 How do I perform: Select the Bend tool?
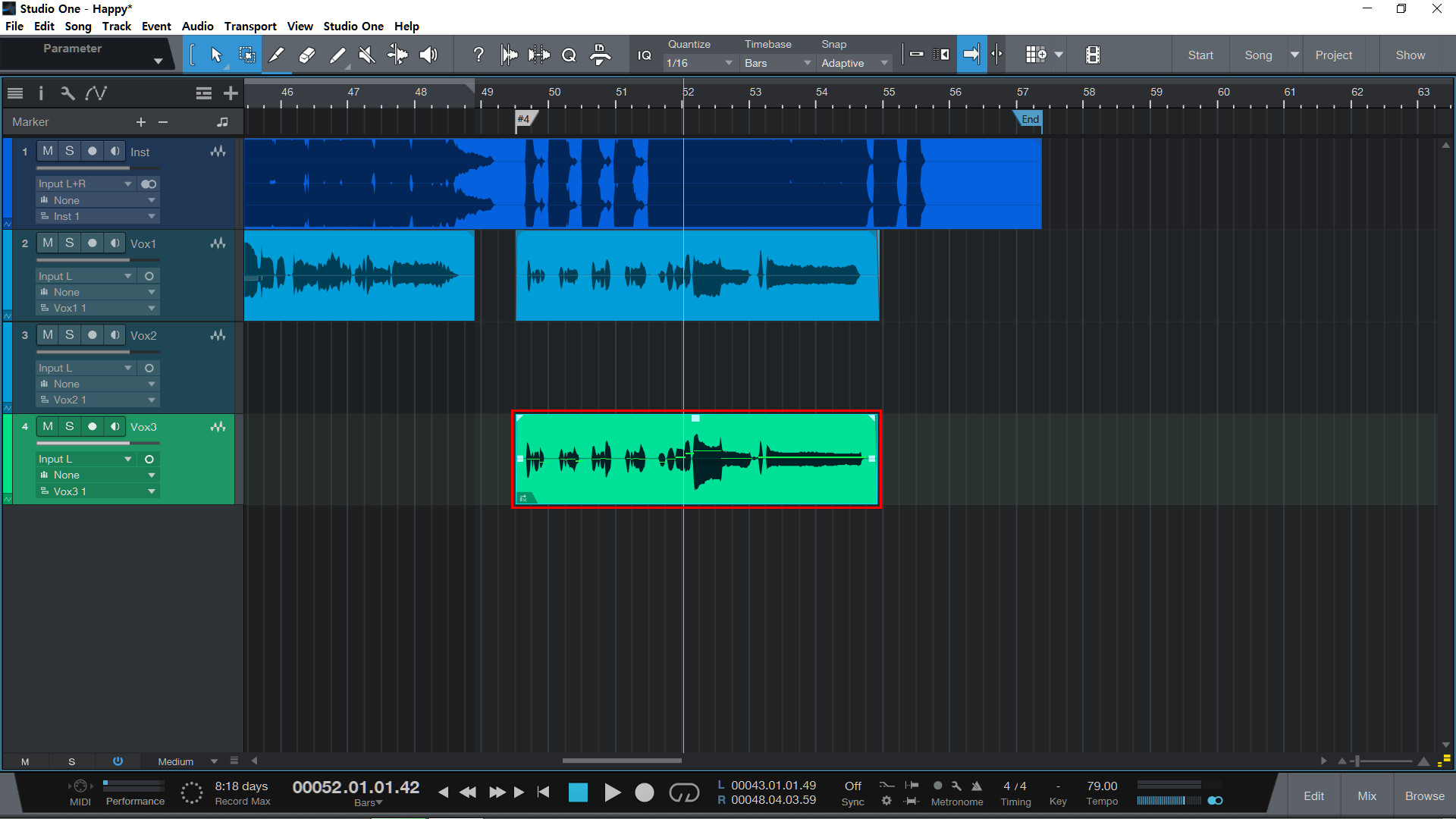[397, 55]
